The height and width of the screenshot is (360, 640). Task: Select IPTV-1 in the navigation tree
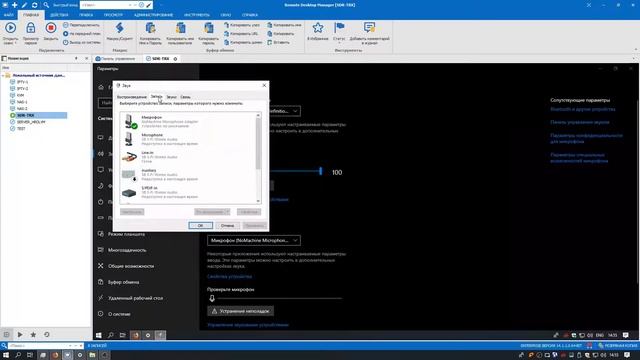pos(22,82)
